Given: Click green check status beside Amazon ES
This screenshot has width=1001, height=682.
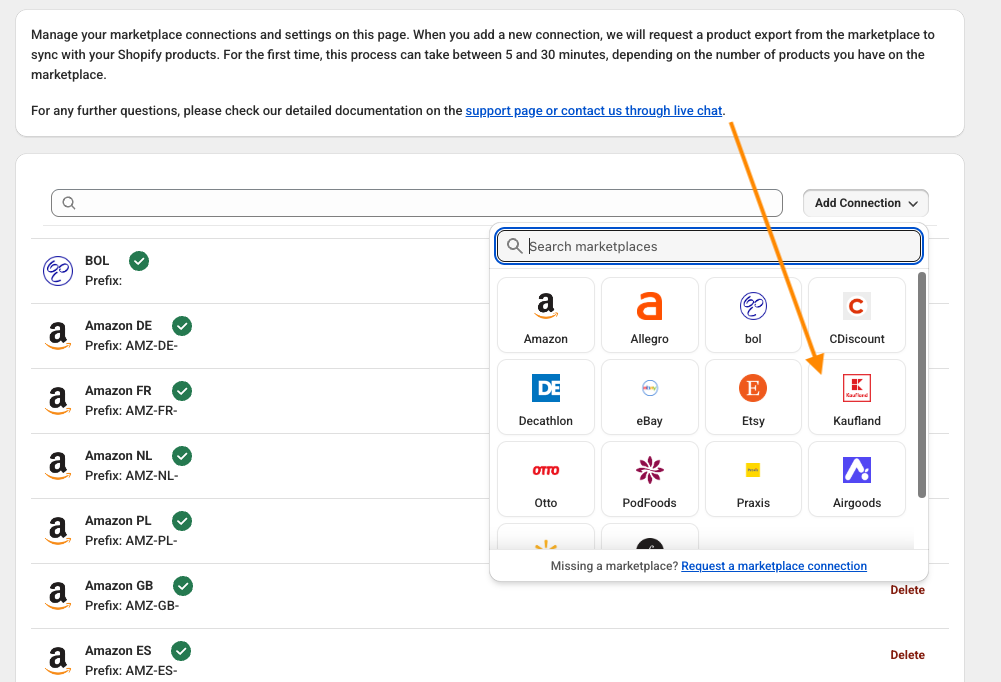Looking at the screenshot, I should pyautogui.click(x=181, y=651).
